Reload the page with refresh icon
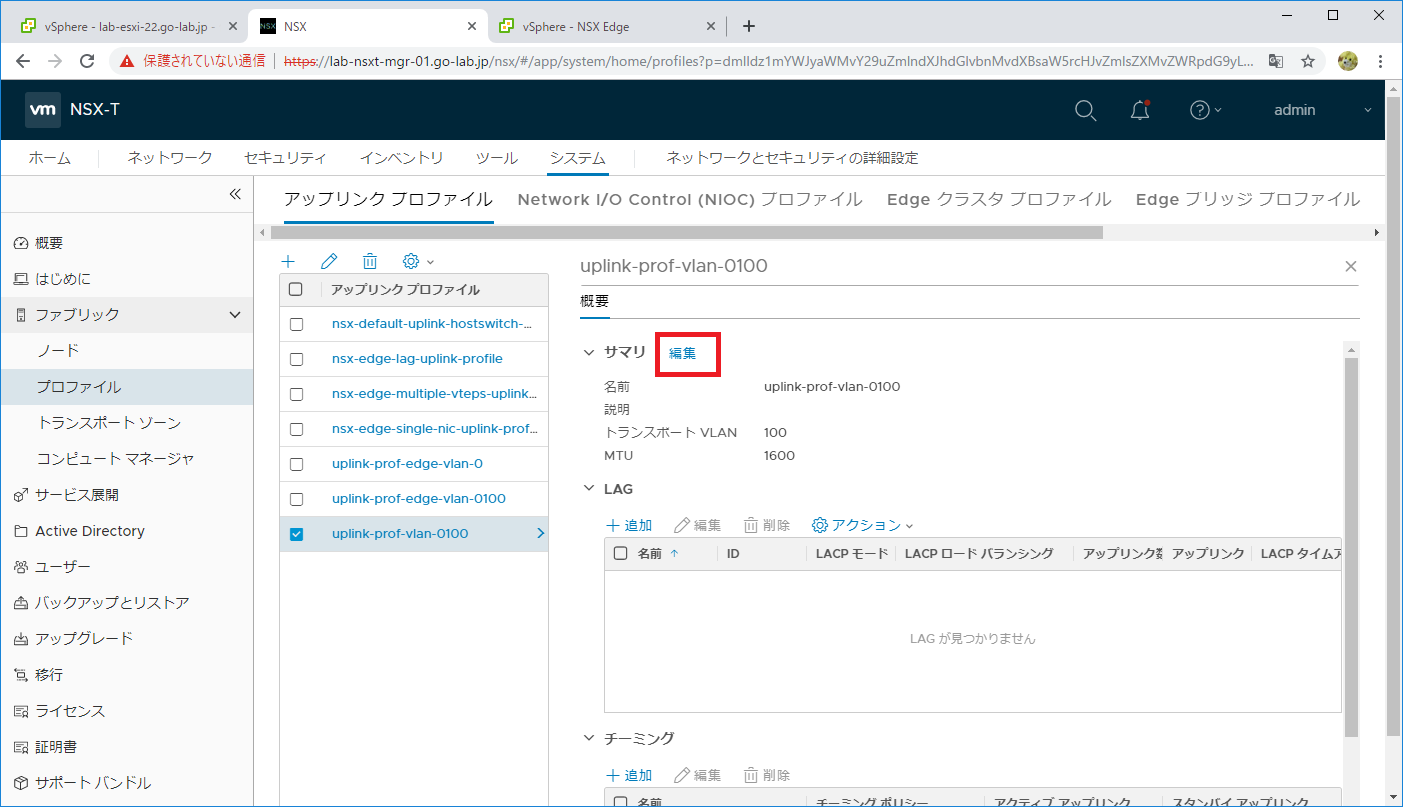 (x=87, y=61)
